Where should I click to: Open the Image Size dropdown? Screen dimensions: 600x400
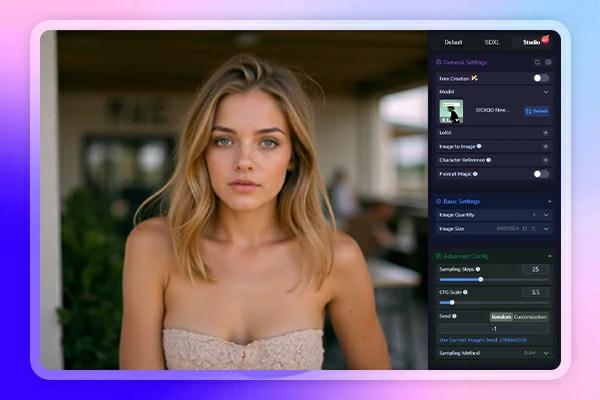click(494, 229)
